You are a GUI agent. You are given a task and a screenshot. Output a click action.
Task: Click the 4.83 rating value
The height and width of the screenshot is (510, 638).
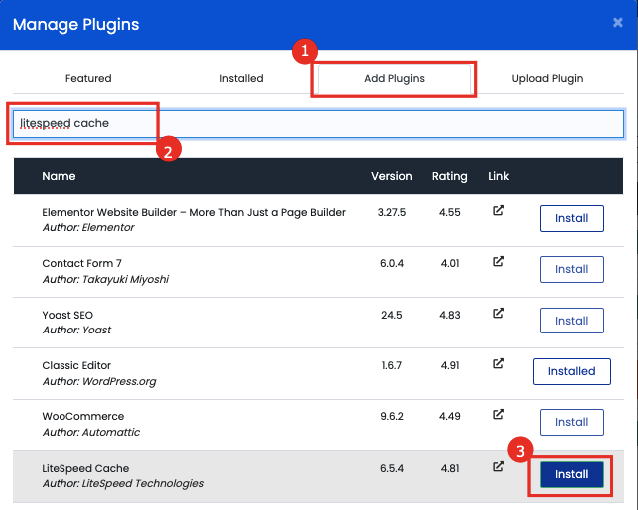[450, 315]
